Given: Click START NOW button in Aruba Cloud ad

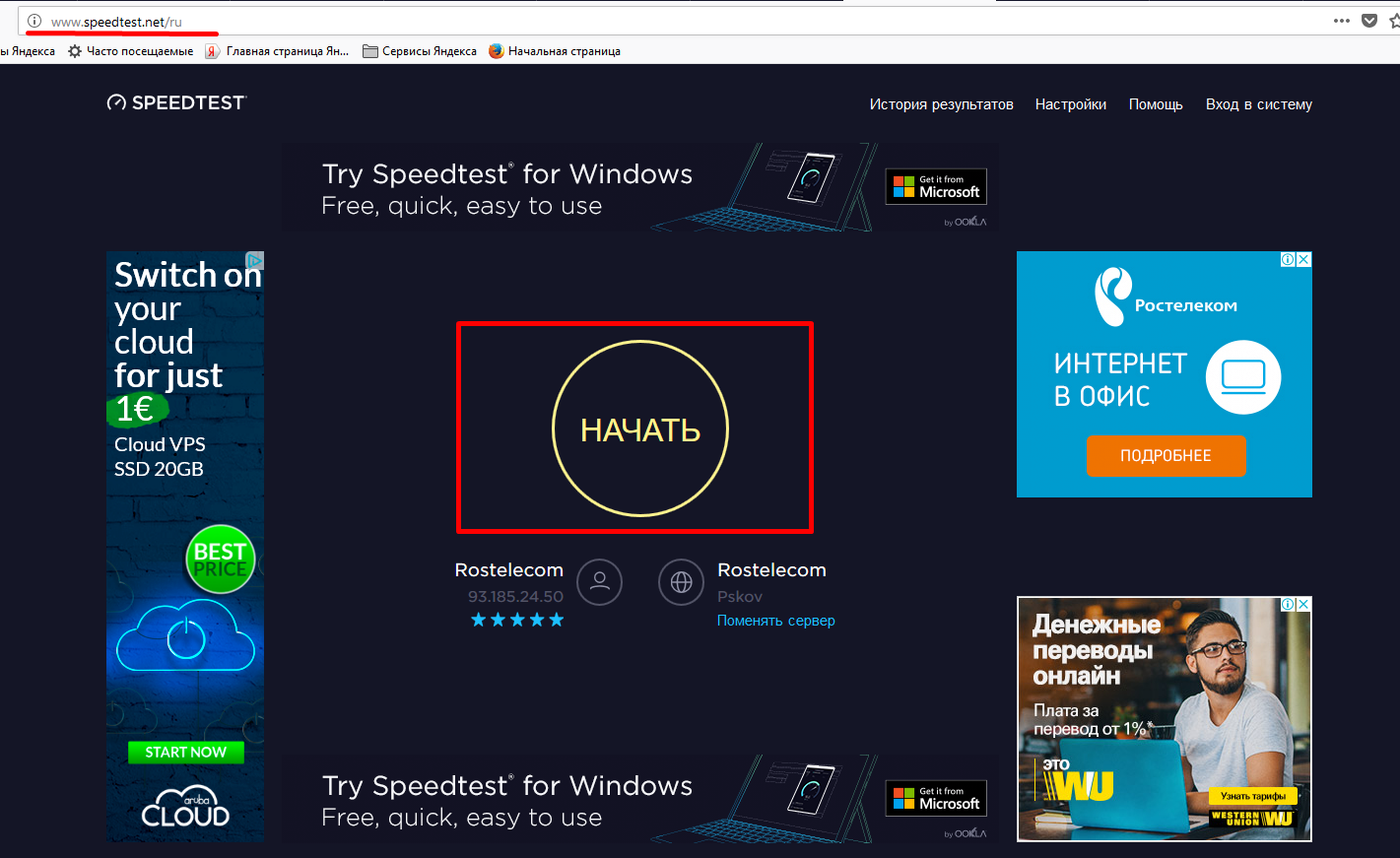Looking at the screenshot, I should [x=186, y=753].
